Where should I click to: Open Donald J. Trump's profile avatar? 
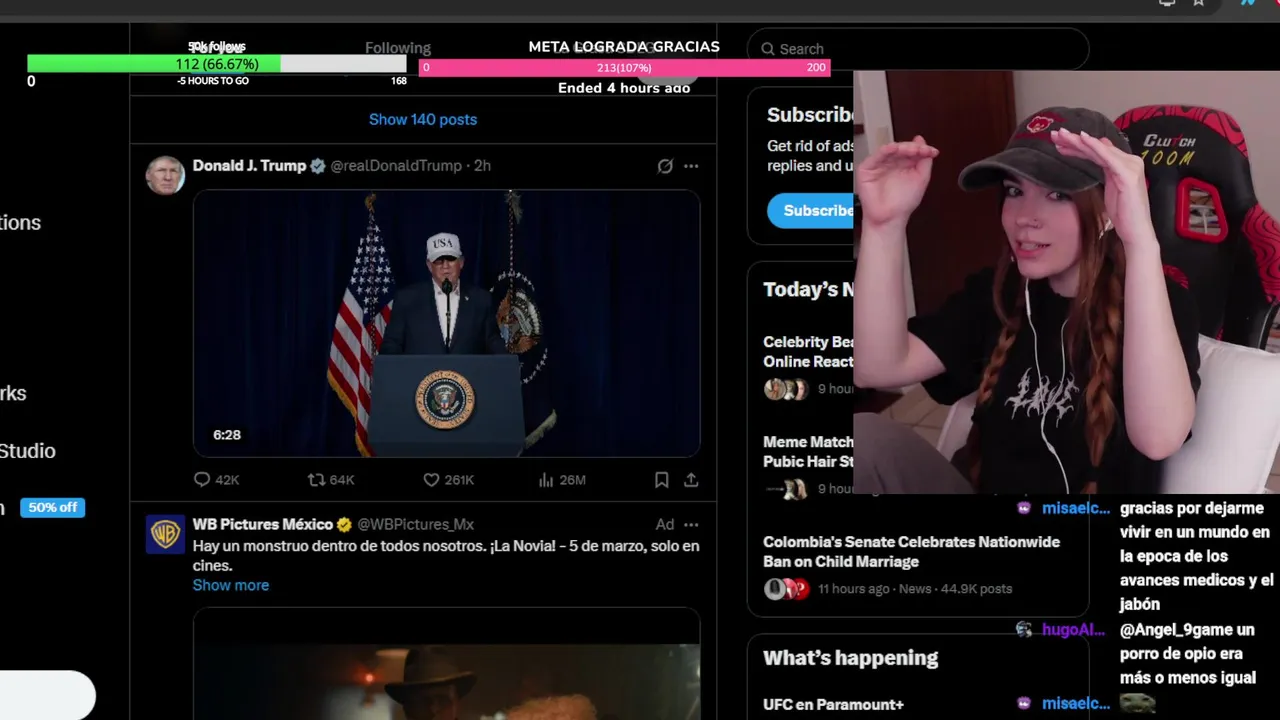coord(165,175)
